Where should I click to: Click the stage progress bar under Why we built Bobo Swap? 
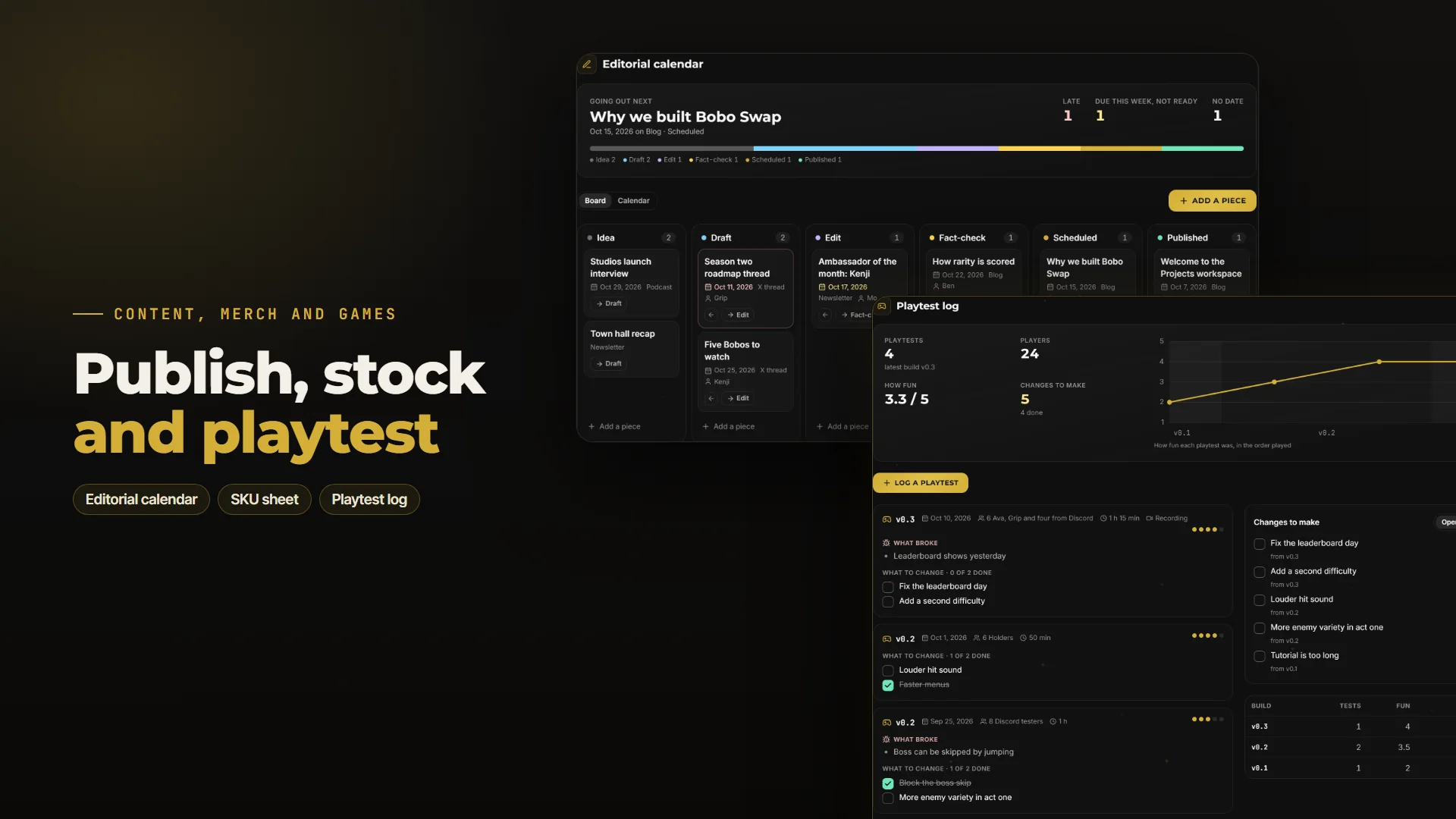(x=916, y=149)
